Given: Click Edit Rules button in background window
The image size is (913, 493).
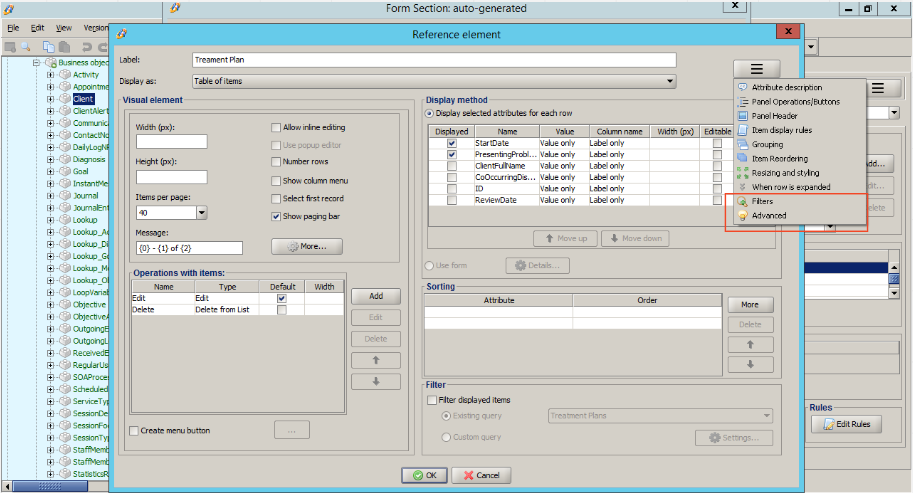Looking at the screenshot, I should click(x=846, y=424).
